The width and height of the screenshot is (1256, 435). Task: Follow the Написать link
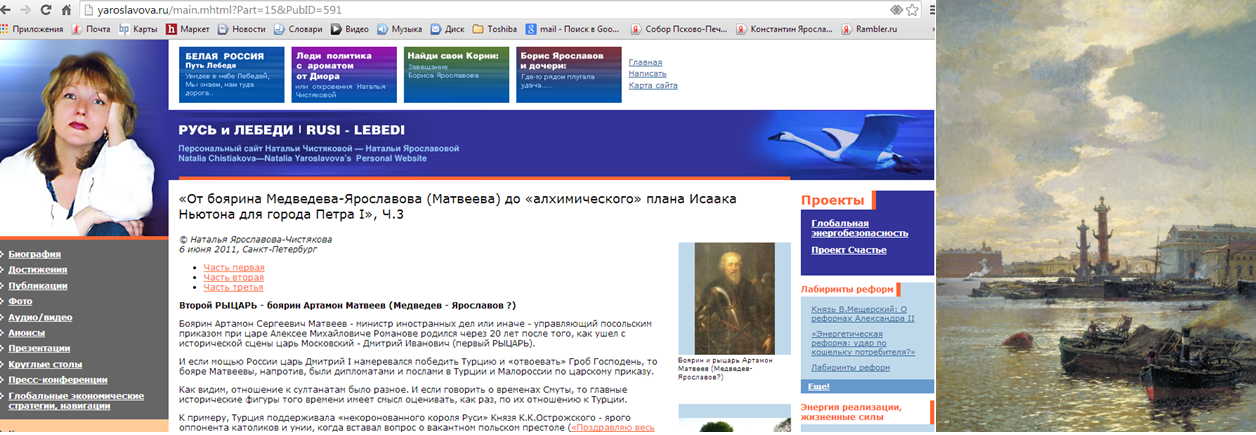point(647,73)
